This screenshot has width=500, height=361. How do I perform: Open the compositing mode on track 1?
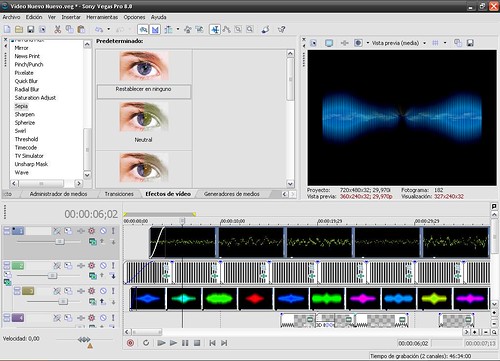(x=93, y=242)
